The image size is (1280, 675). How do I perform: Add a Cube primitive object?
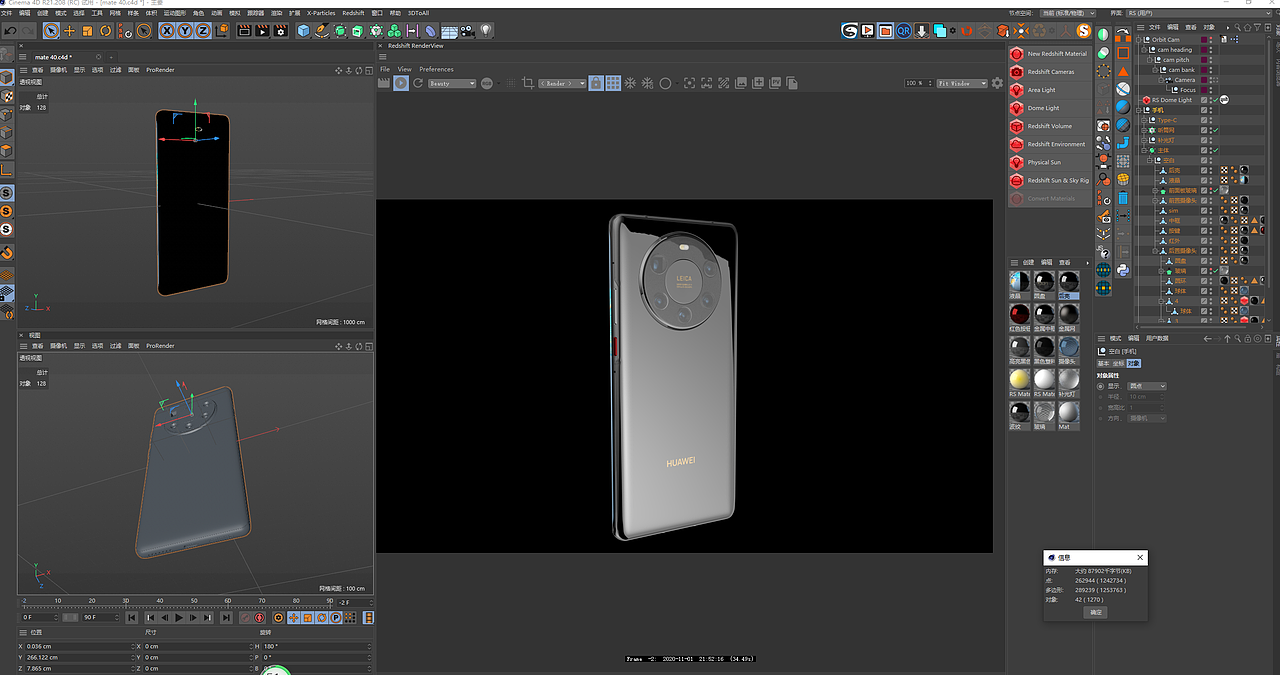(x=304, y=31)
